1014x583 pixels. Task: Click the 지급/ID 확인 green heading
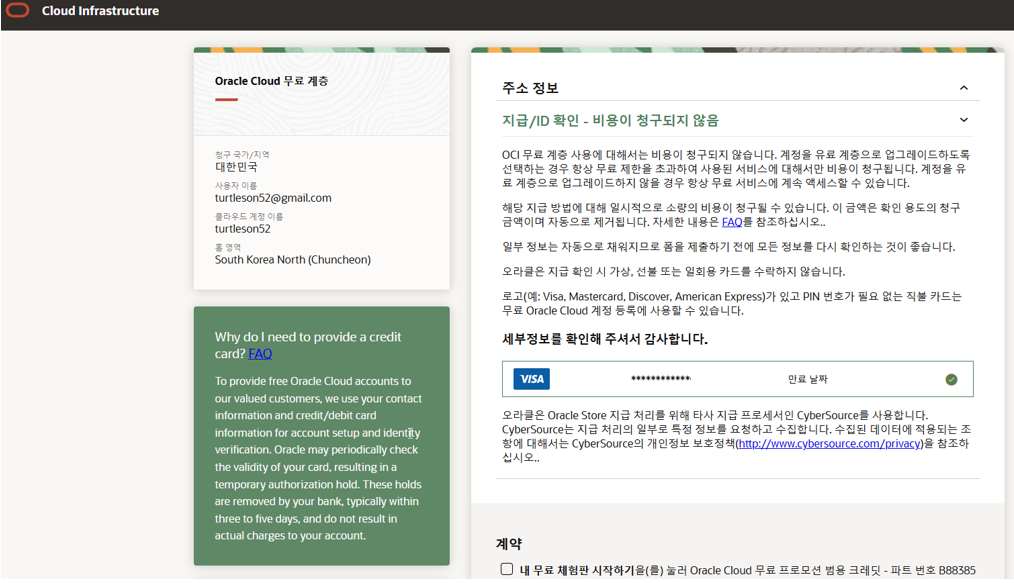point(610,120)
